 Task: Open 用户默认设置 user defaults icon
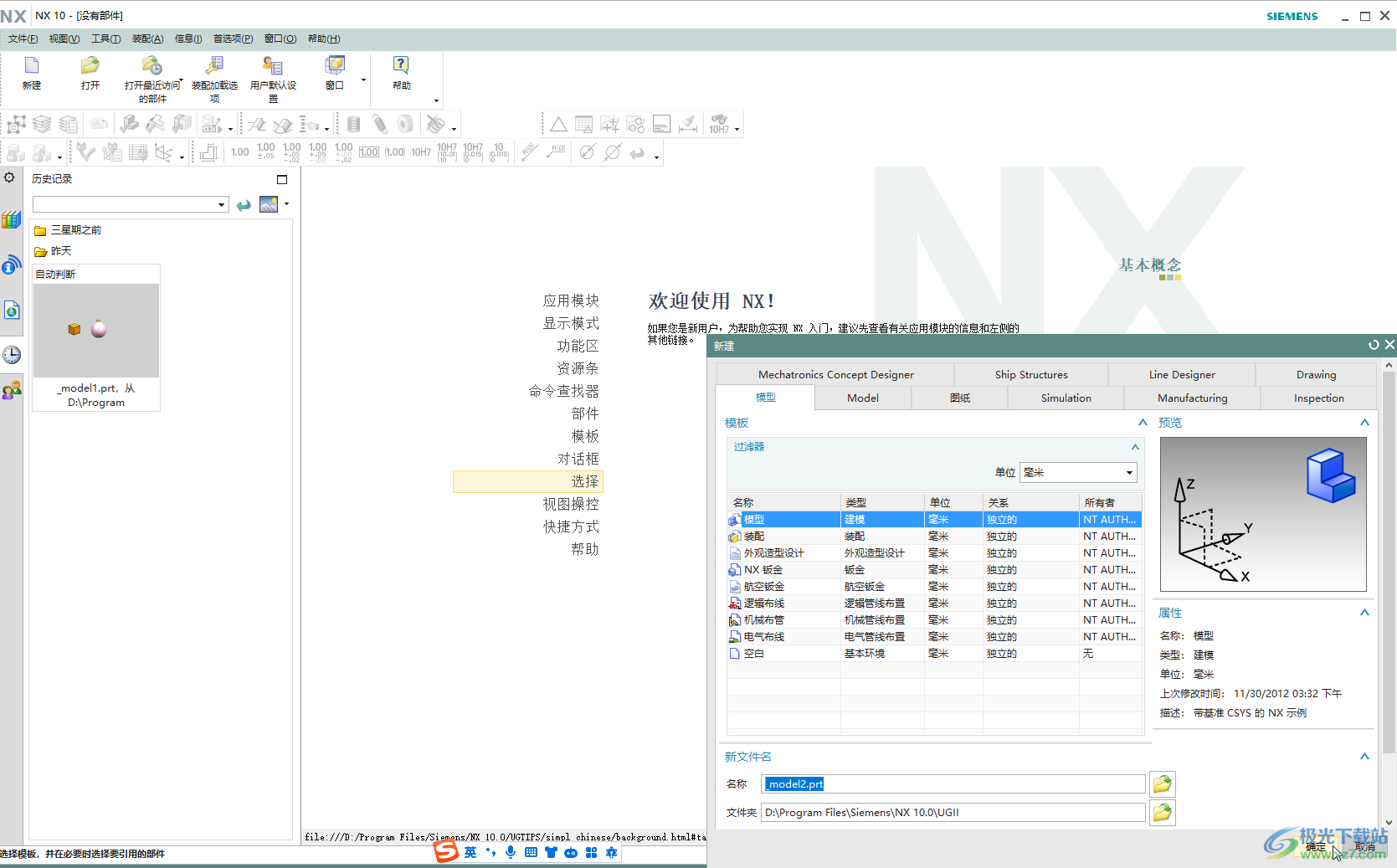pyautogui.click(x=273, y=66)
